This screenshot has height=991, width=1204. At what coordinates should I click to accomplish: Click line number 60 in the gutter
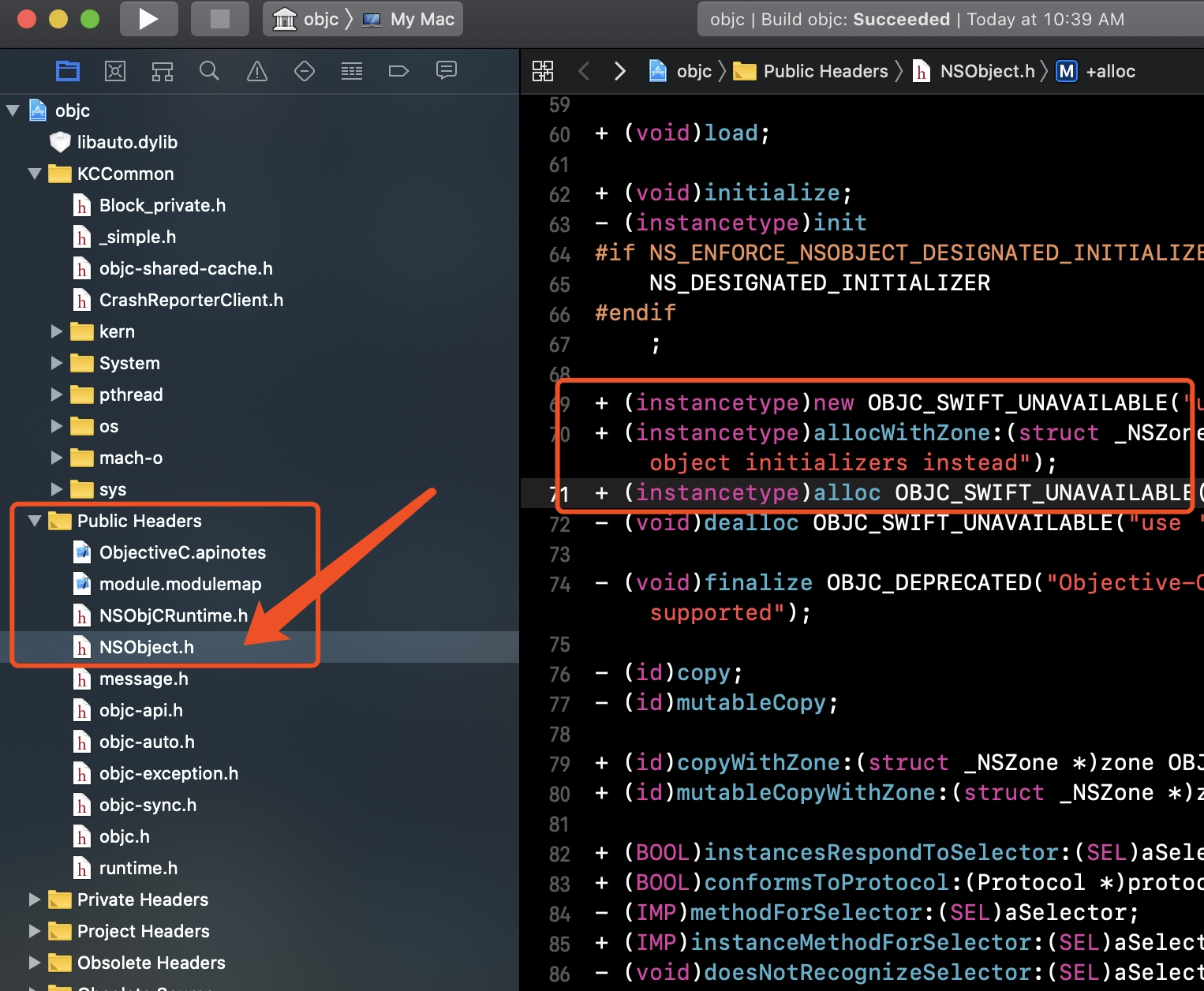coord(559,135)
